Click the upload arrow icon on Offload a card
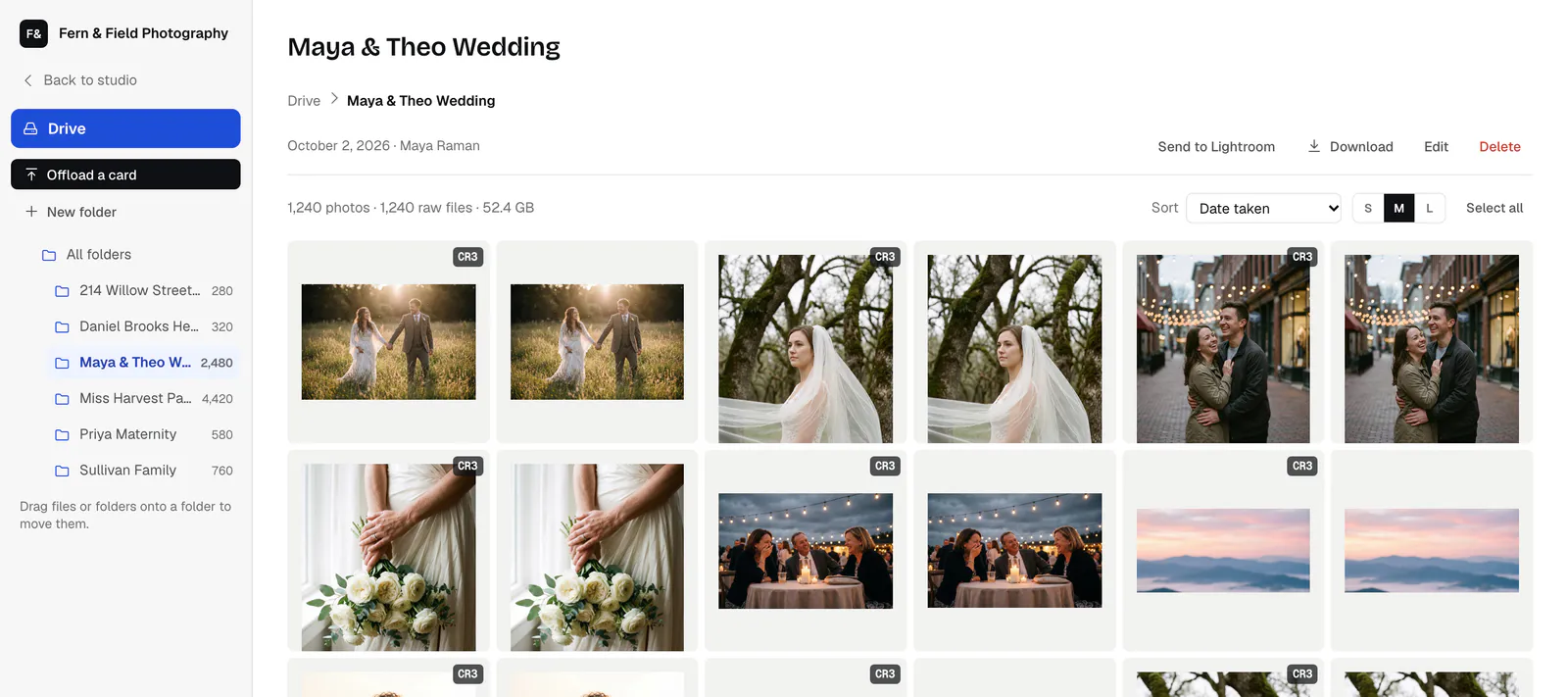 31,174
